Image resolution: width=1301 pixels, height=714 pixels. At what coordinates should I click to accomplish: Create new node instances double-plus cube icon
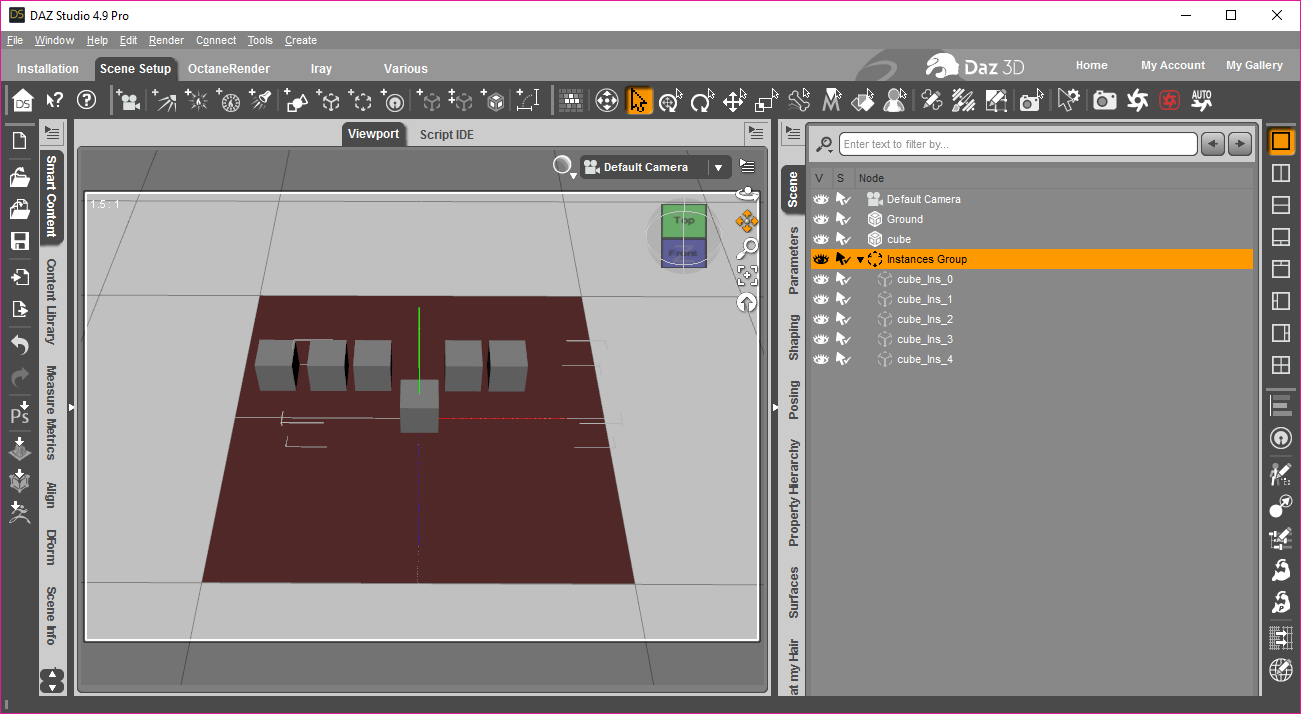point(461,100)
